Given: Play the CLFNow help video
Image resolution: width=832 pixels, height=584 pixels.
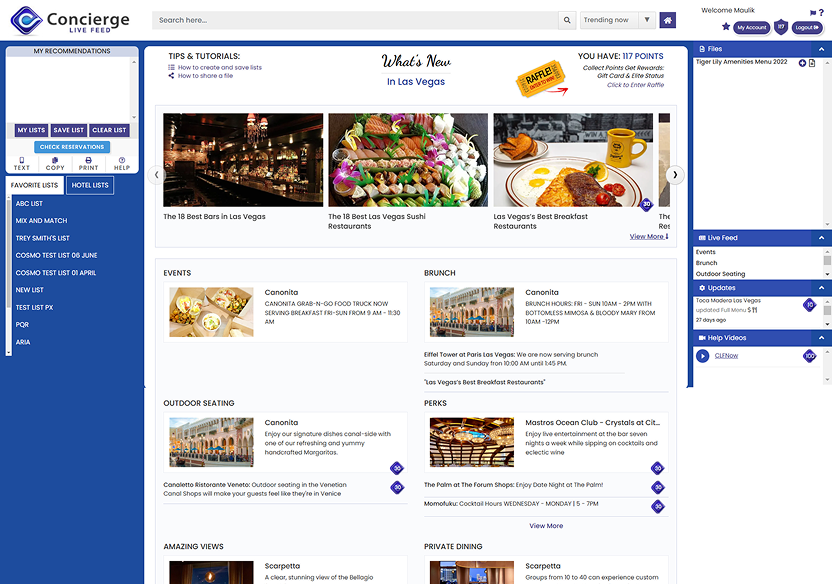Looking at the screenshot, I should [703, 356].
